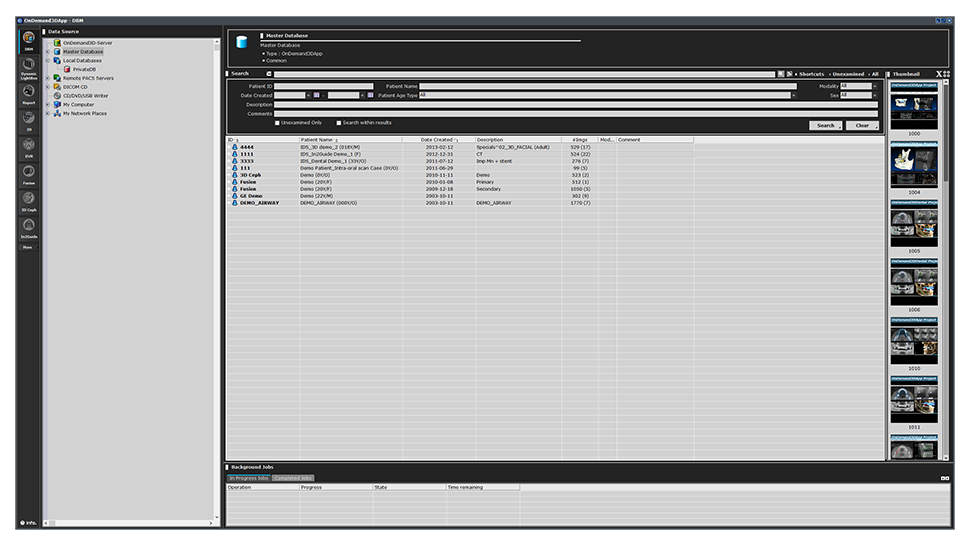
Task: Click the Operation column header in jobs
Action: (x=263, y=487)
